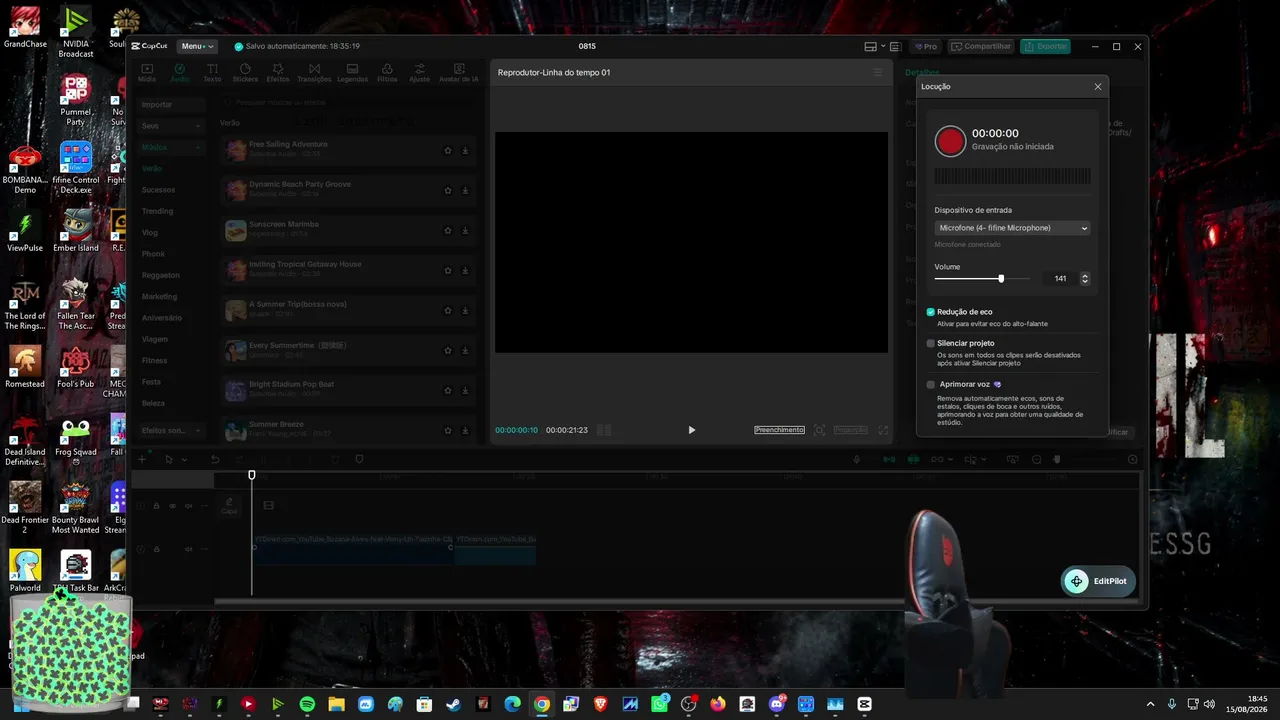Uncheck the Redução de eco checkbox

(x=931, y=312)
